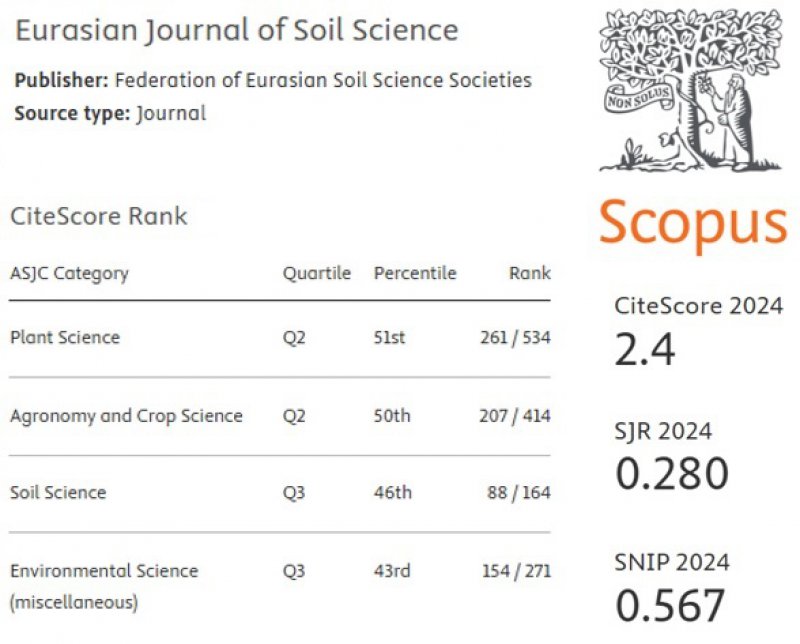The width and height of the screenshot is (800, 644).
Task: Select the Soil Science category row
Action: (280, 493)
